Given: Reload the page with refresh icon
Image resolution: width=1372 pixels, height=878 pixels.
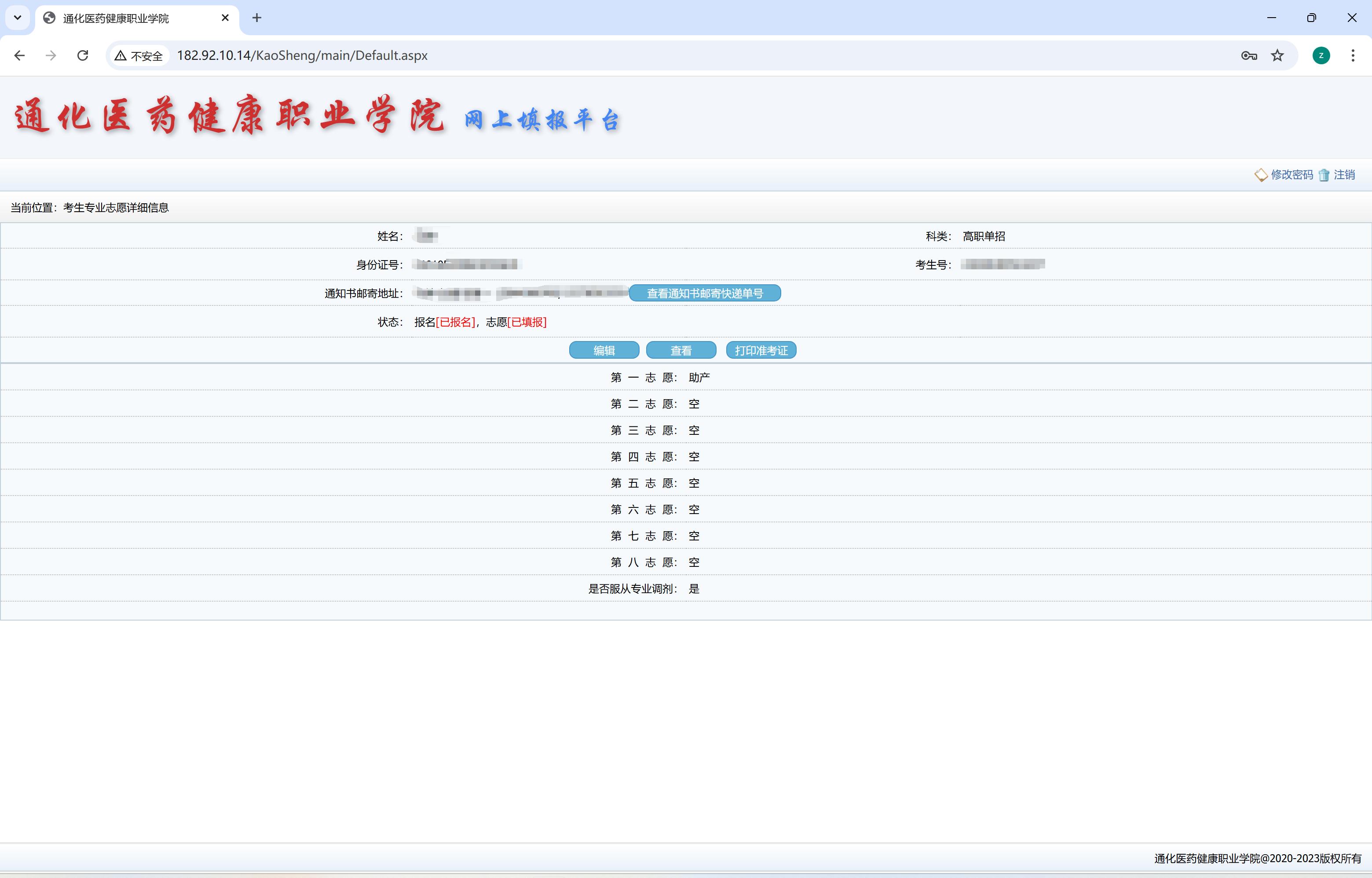Looking at the screenshot, I should coord(83,55).
